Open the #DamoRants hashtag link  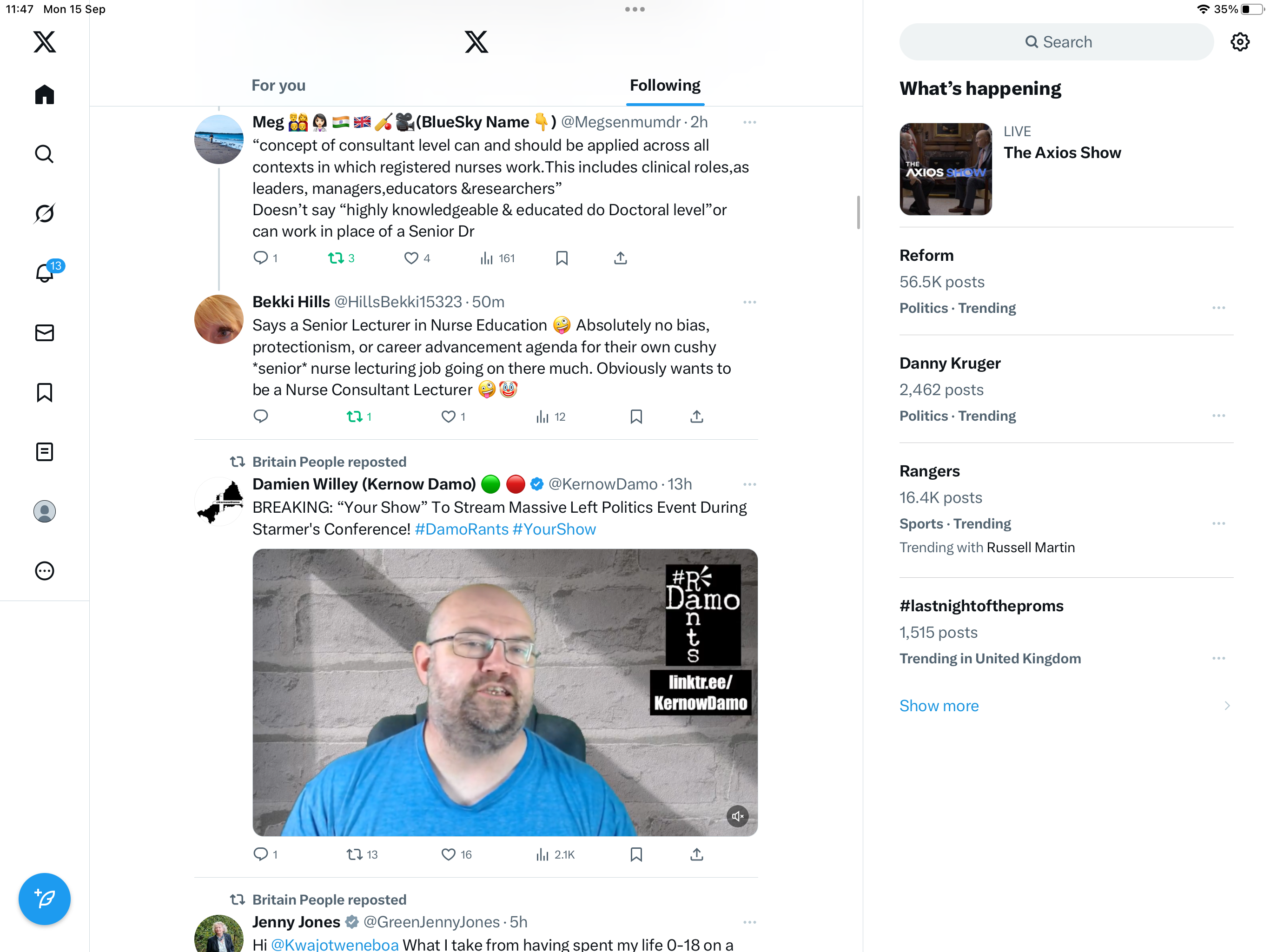pyautogui.click(x=462, y=529)
